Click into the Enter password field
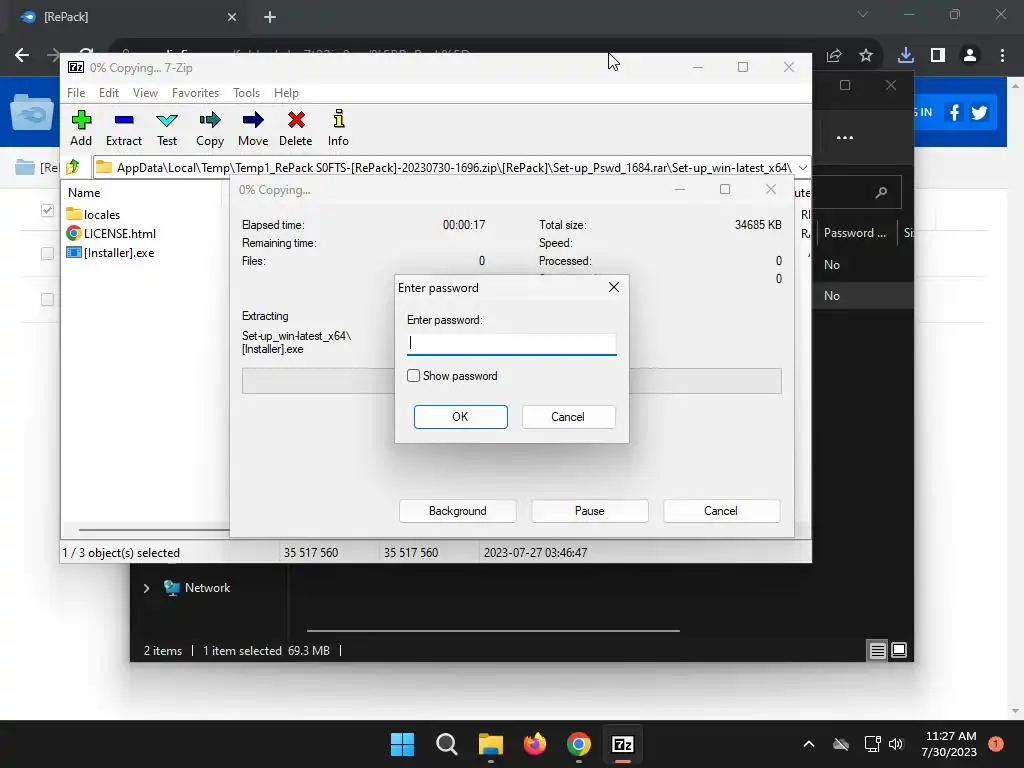The image size is (1024, 768). [x=511, y=344]
